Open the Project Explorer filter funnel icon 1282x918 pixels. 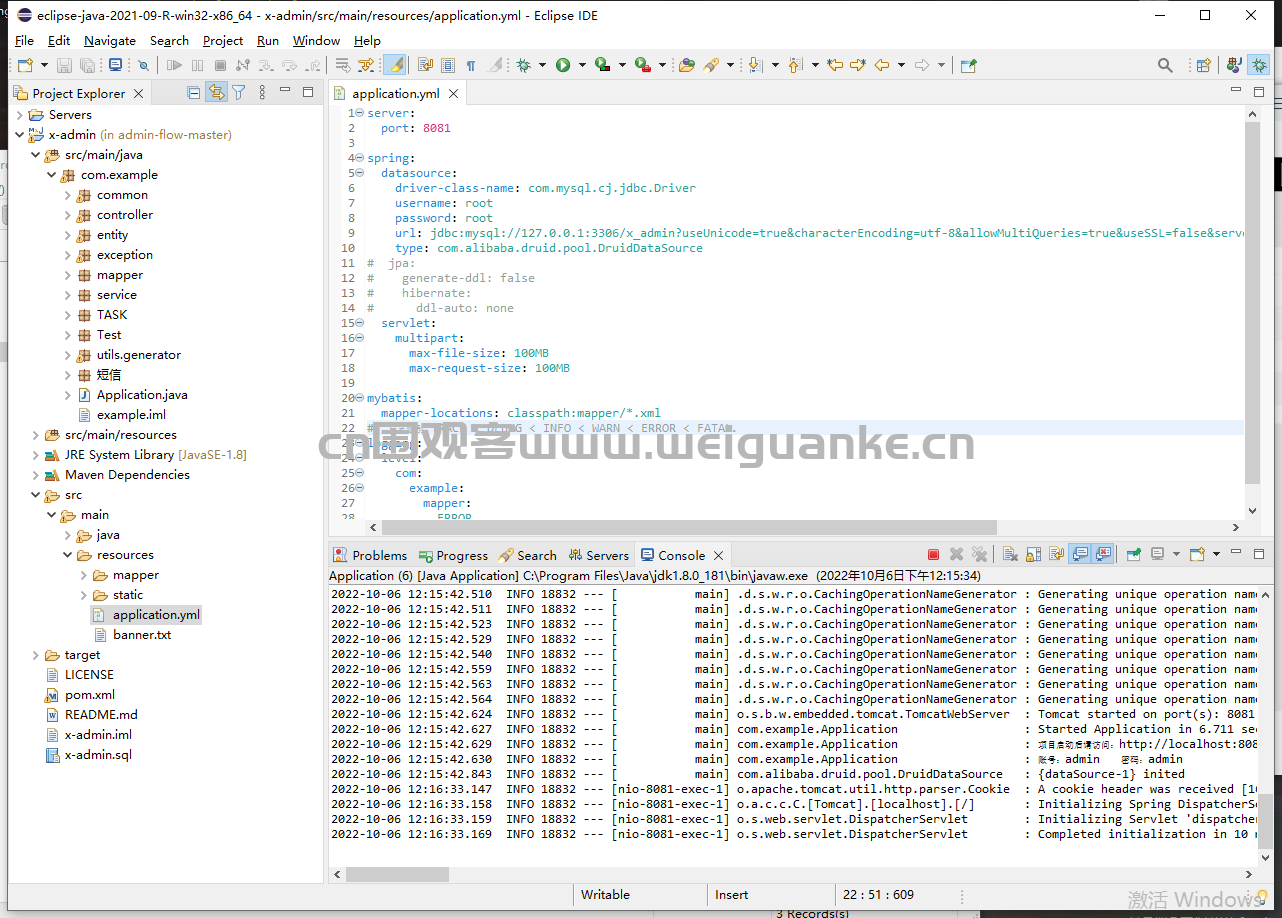point(239,93)
